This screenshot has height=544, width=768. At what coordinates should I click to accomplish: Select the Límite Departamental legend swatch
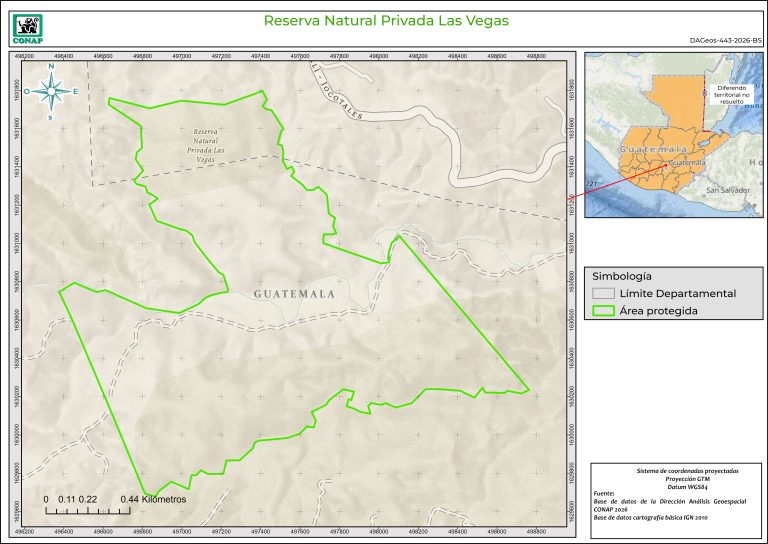pos(602,293)
